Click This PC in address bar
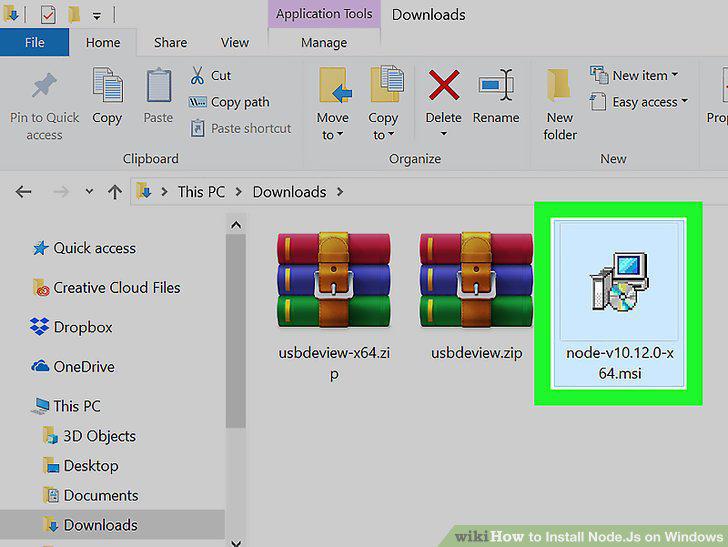Screen dimensions: 728x547 [x=201, y=192]
